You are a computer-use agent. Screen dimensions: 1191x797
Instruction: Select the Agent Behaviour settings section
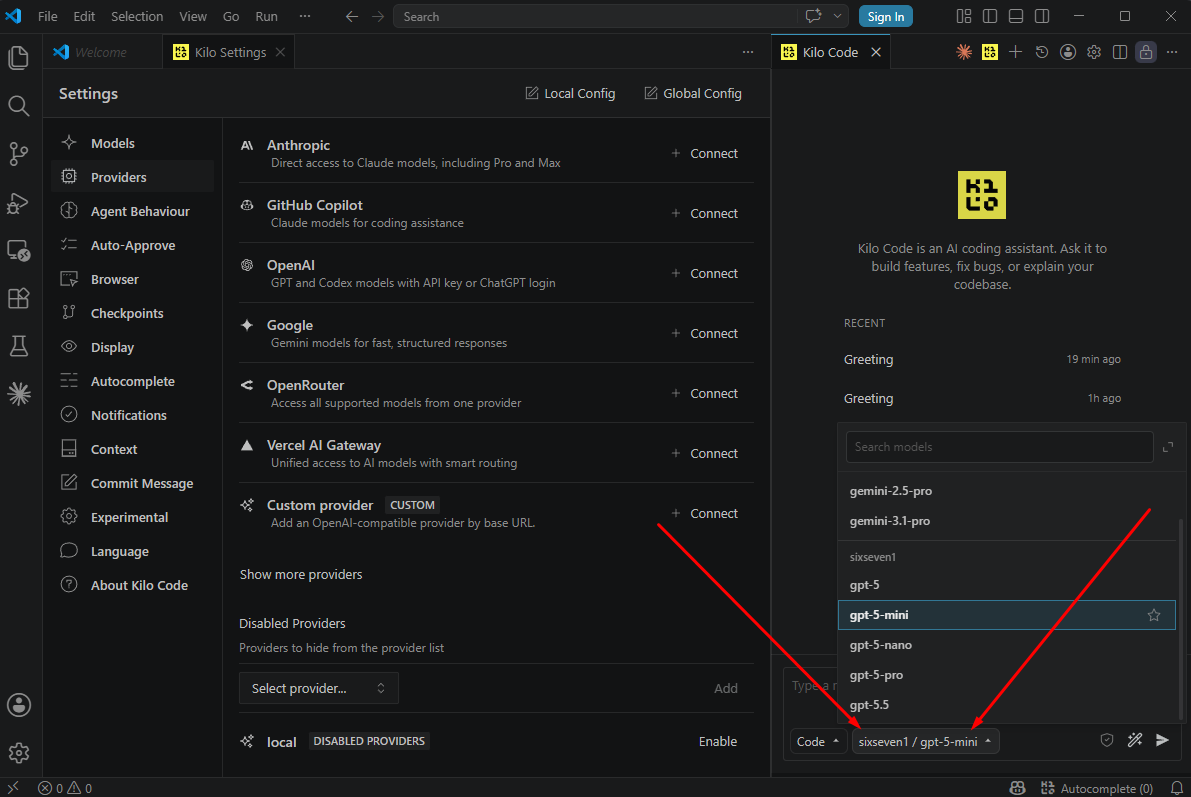tap(132, 211)
